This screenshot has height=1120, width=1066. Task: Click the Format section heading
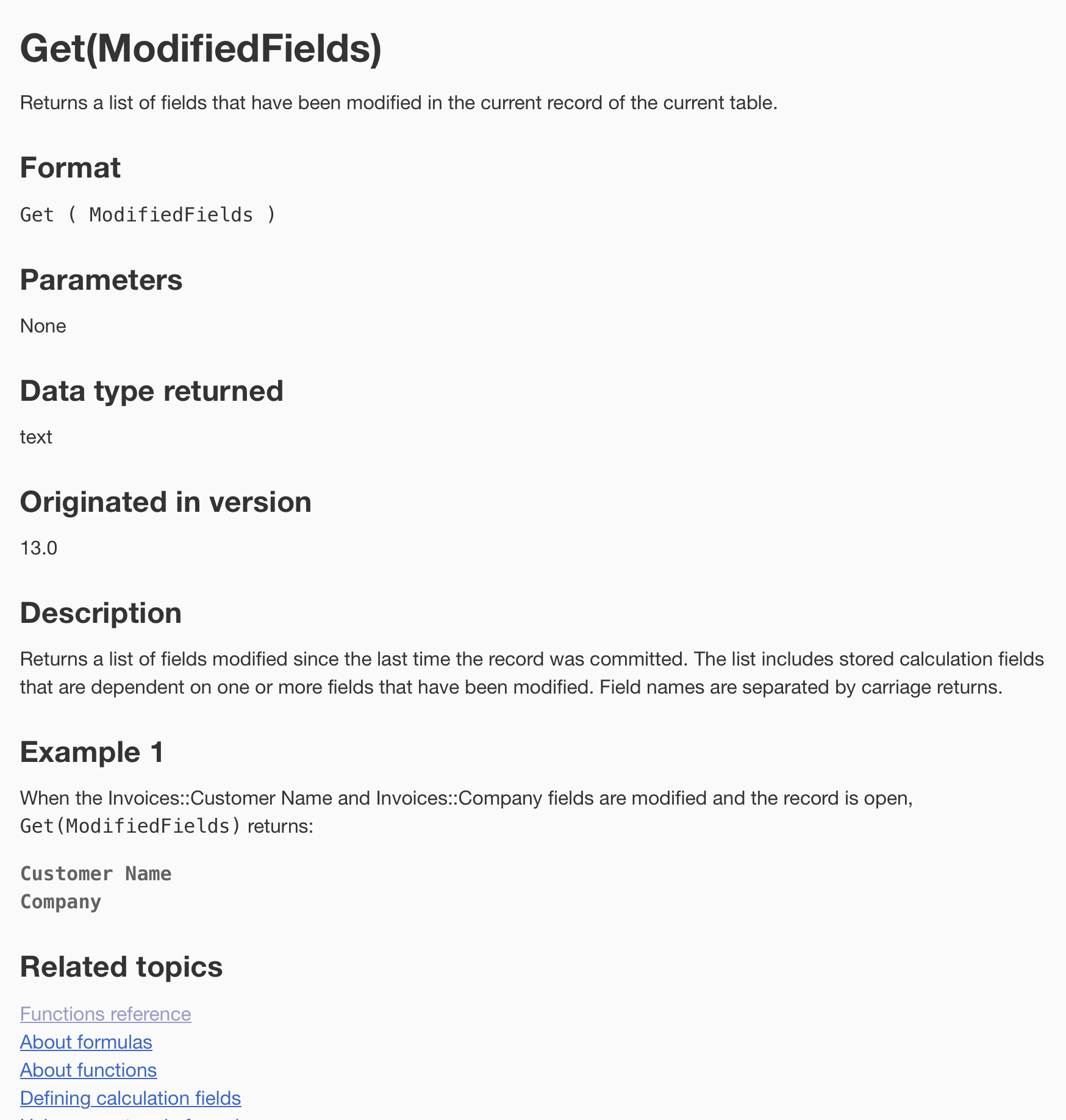[x=70, y=168]
